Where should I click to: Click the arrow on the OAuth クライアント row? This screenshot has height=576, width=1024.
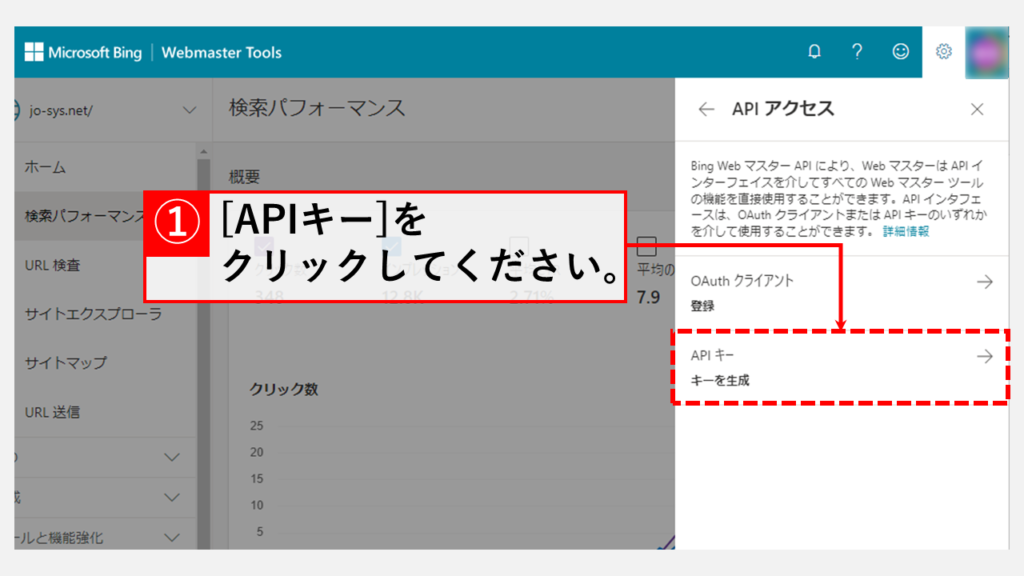[x=984, y=282]
